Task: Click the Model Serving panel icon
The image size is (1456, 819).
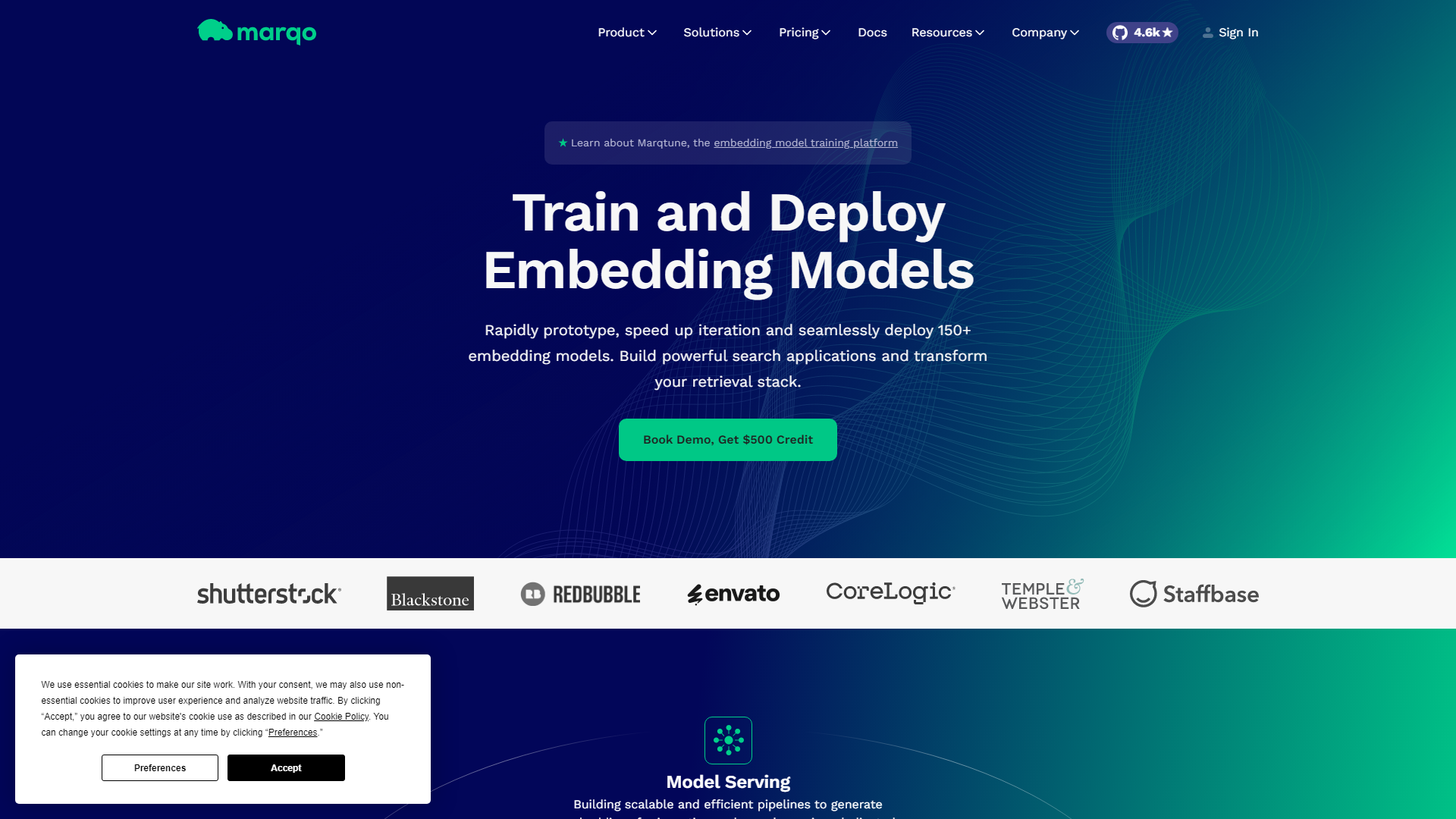Action: [728, 740]
